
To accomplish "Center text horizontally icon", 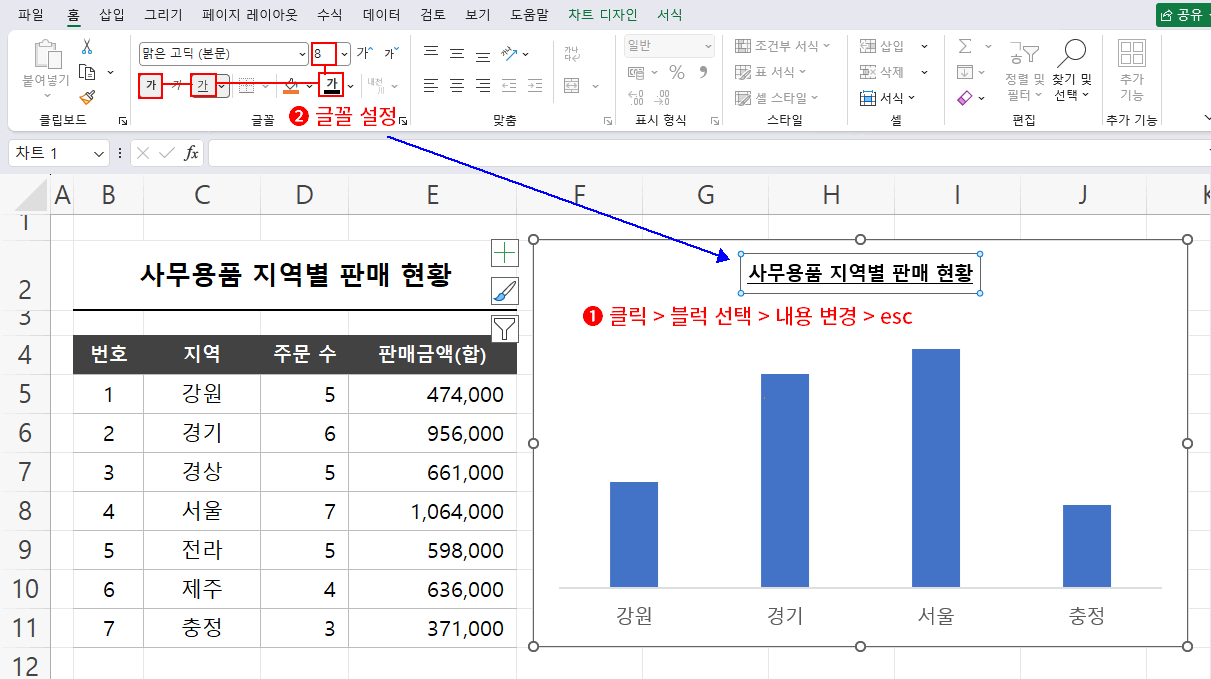I will tap(457, 85).
